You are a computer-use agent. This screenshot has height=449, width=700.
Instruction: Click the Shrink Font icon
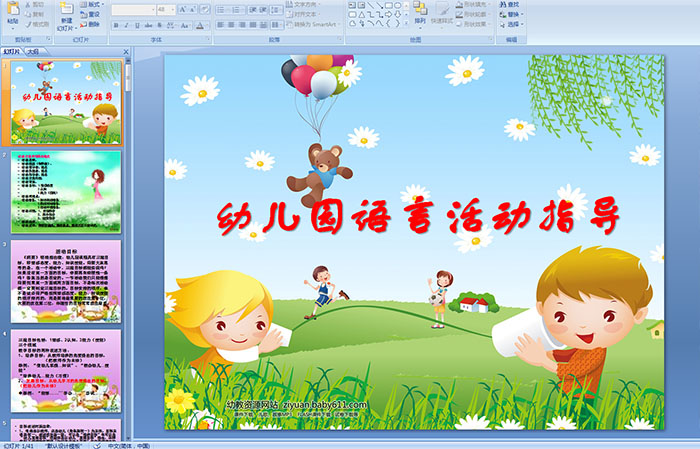[x=193, y=9]
